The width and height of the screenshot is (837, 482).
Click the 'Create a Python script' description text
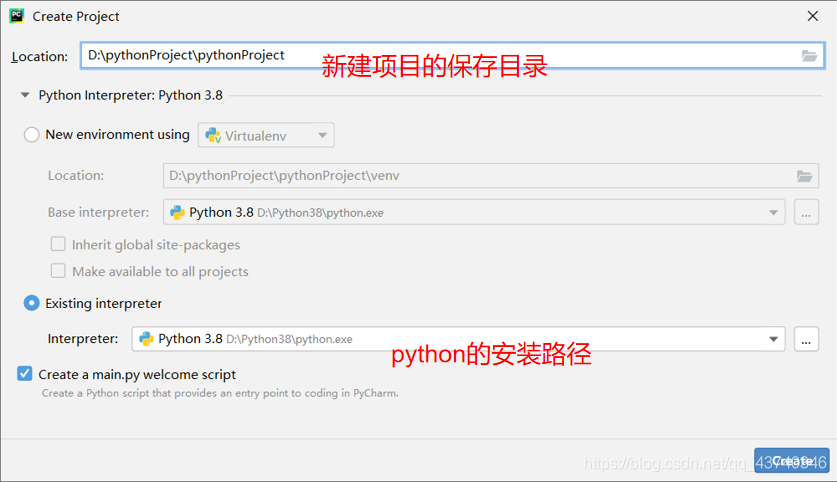pos(220,393)
